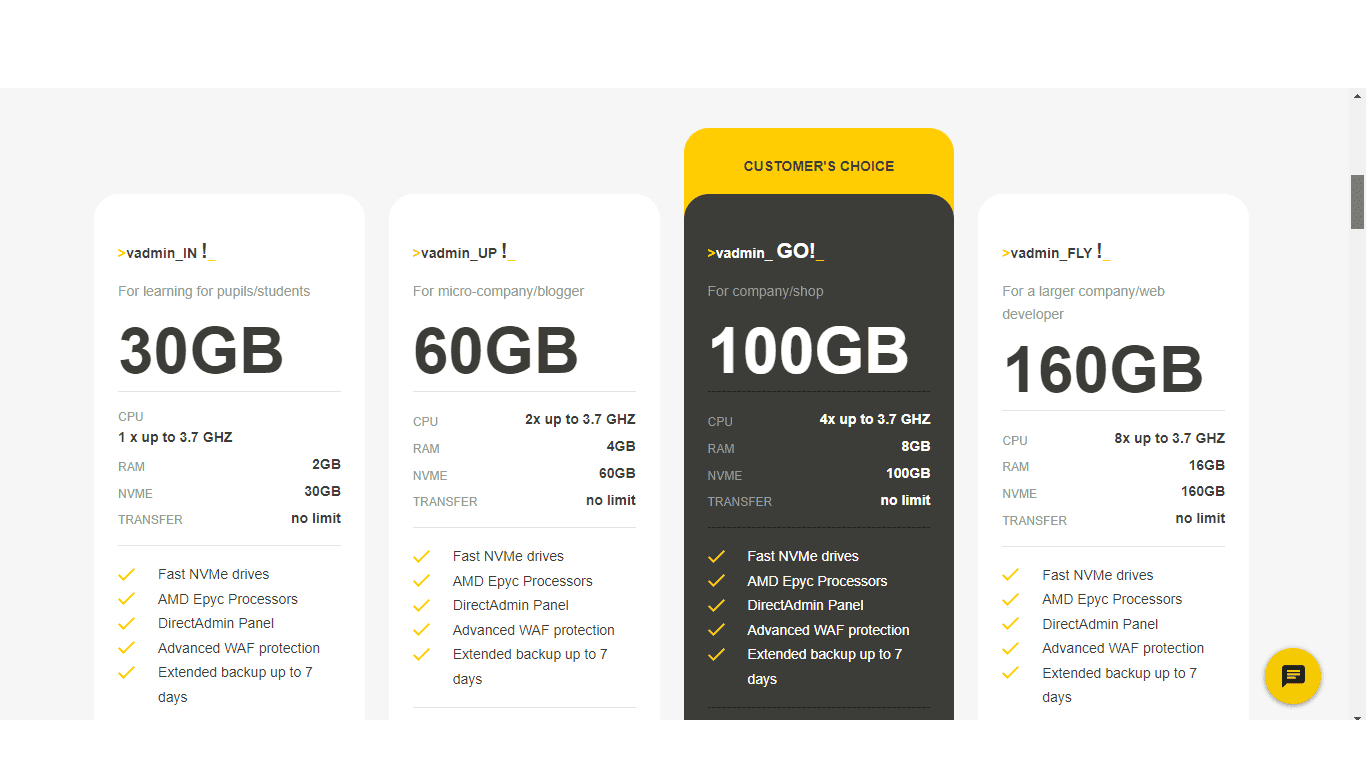This screenshot has height=768, width=1366.
Task: Click checkmark beside AMD Epyc Processors in vadmin_IN
Action: click(126, 599)
